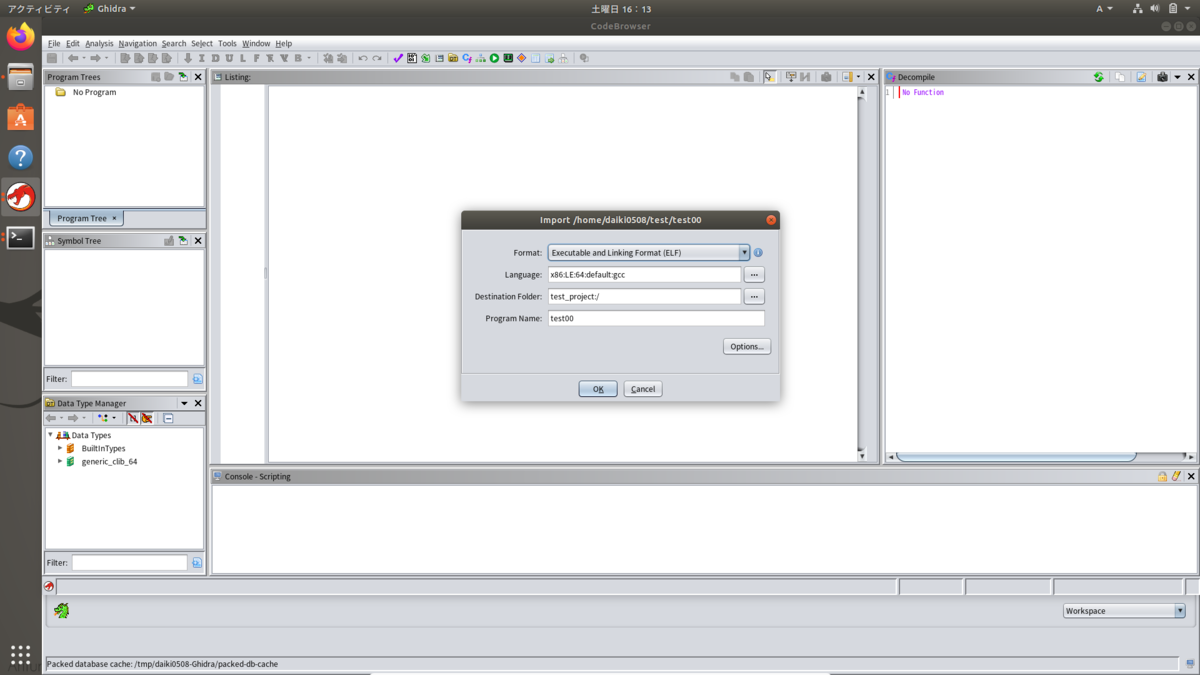Click the green play toolbar icon

494,58
